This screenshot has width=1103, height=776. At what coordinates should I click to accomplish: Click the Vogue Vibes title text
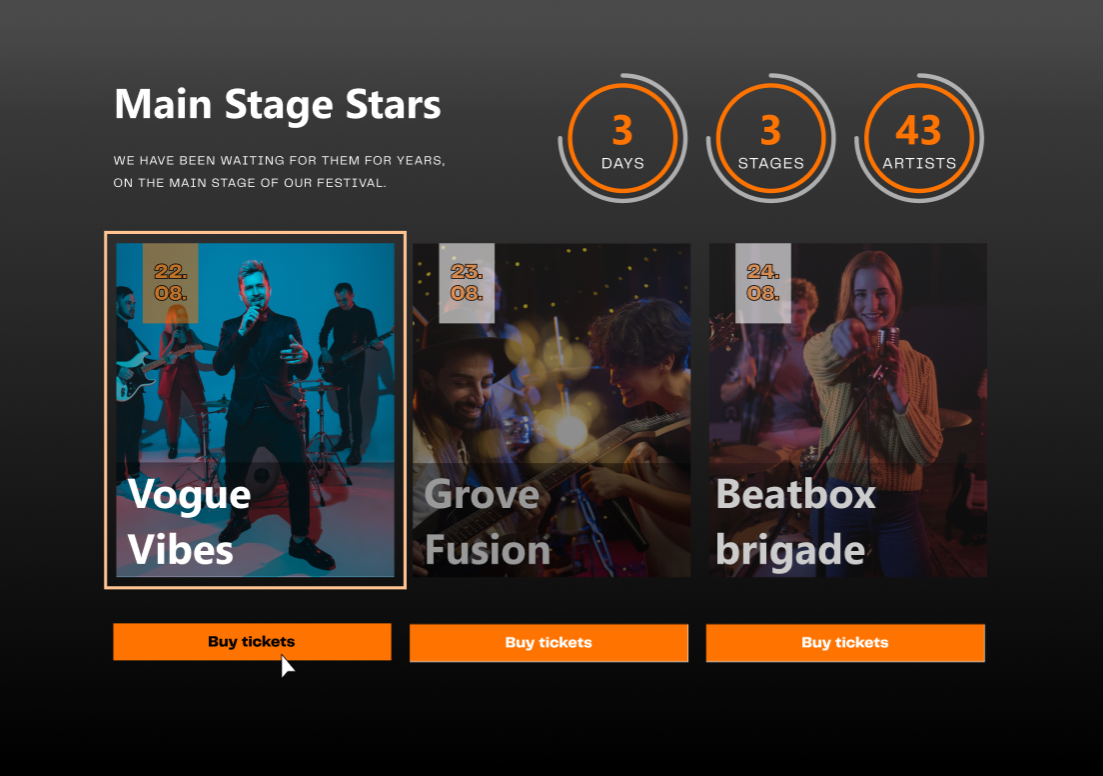pyautogui.click(x=189, y=522)
